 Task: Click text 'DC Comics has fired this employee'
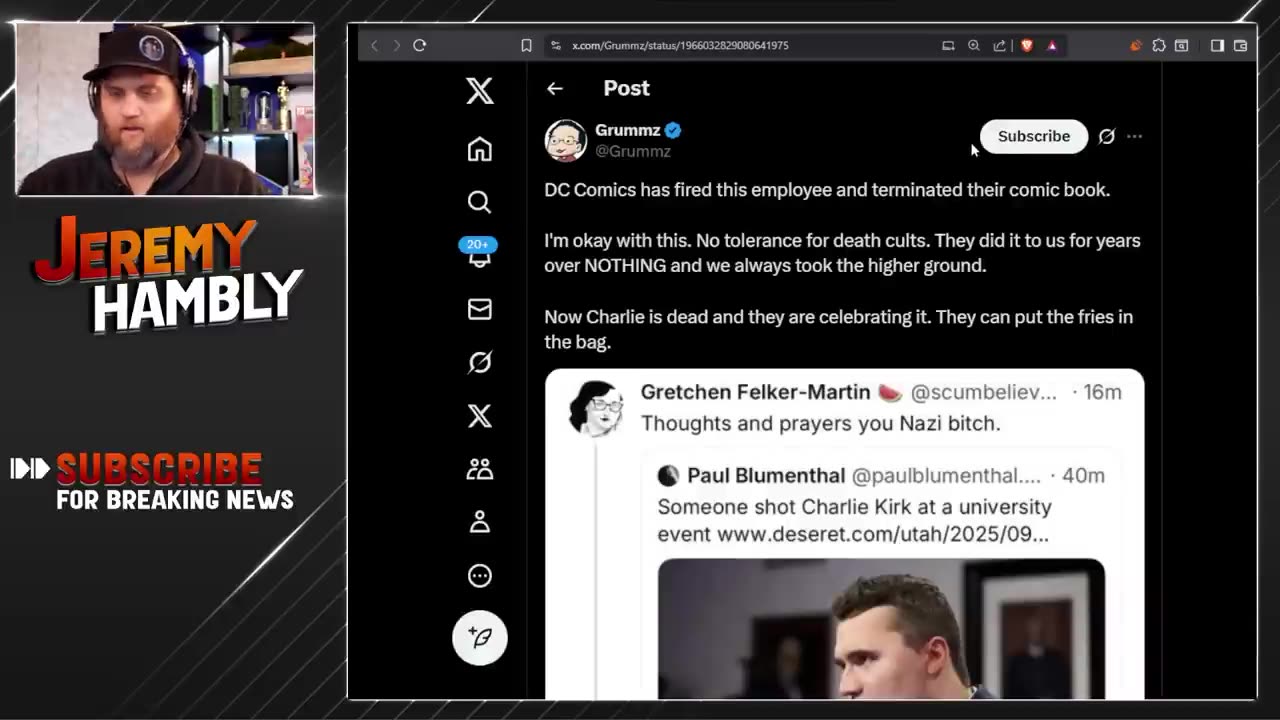[x=689, y=190]
